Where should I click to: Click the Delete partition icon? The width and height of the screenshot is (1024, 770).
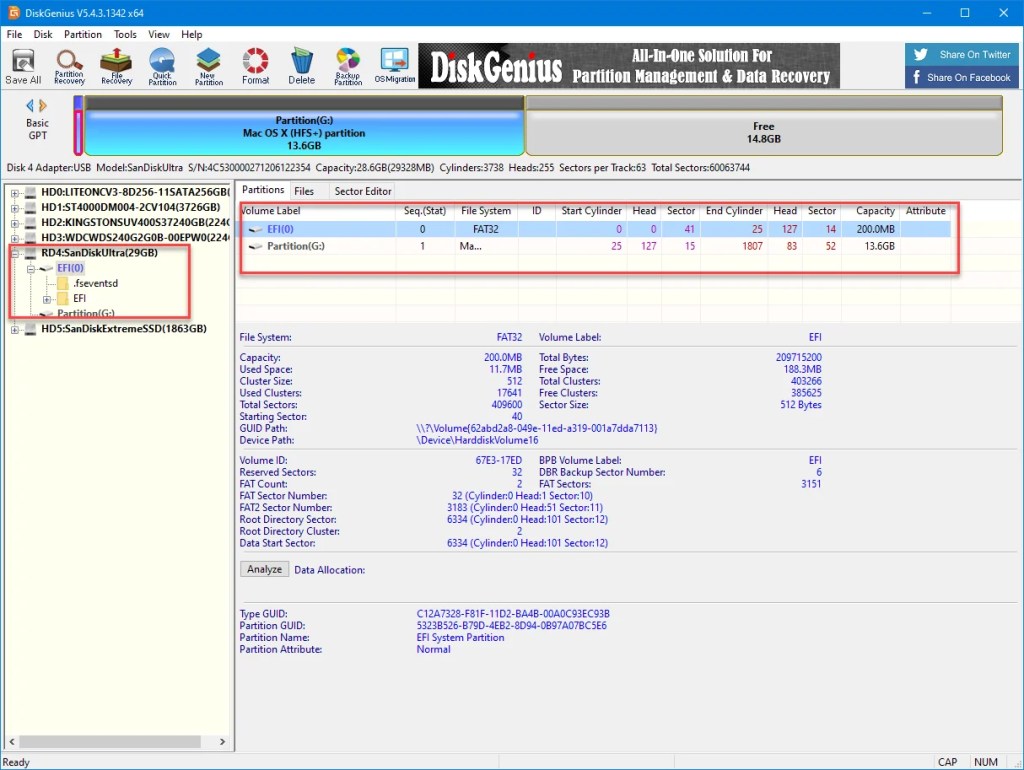click(302, 67)
